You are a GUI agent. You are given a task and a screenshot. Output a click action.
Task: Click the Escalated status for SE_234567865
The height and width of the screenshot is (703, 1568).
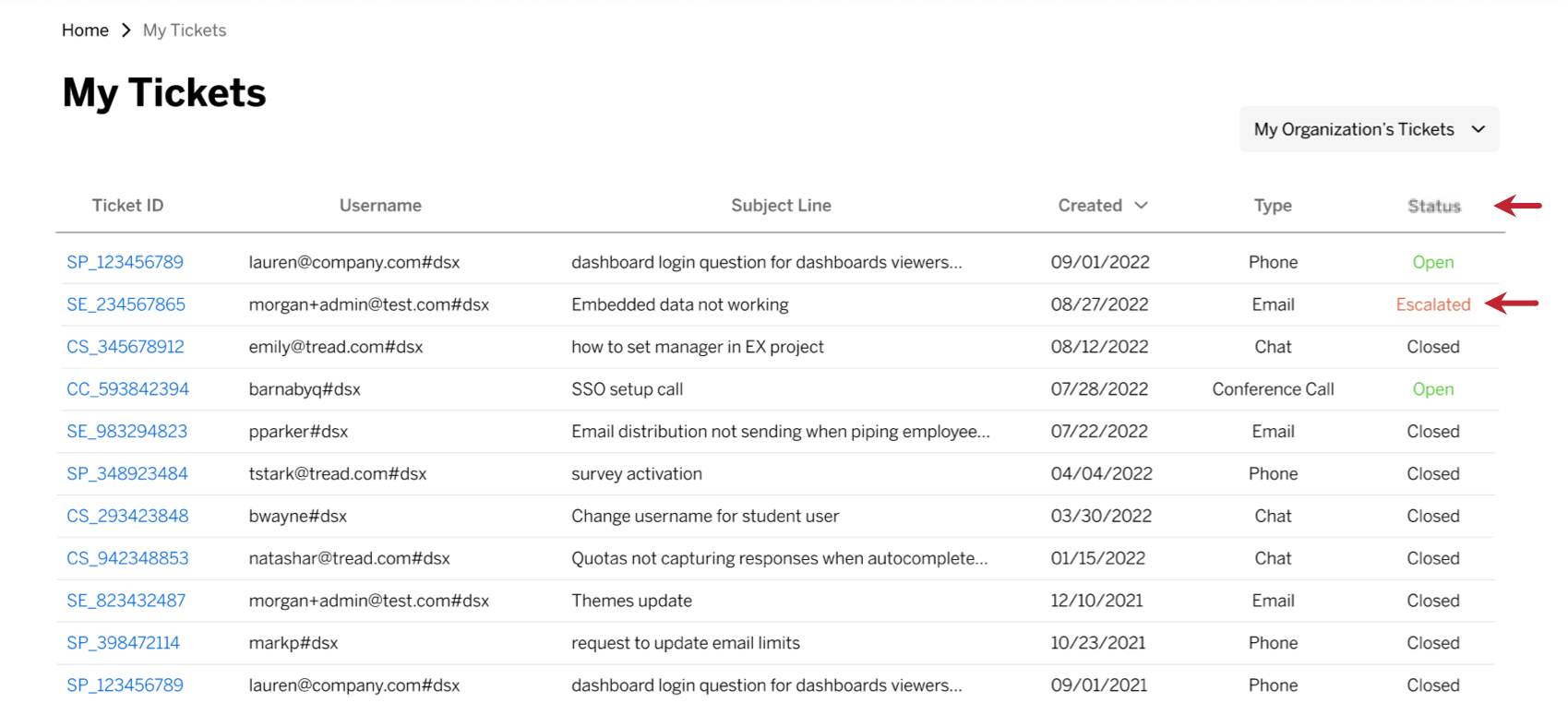coord(1433,304)
